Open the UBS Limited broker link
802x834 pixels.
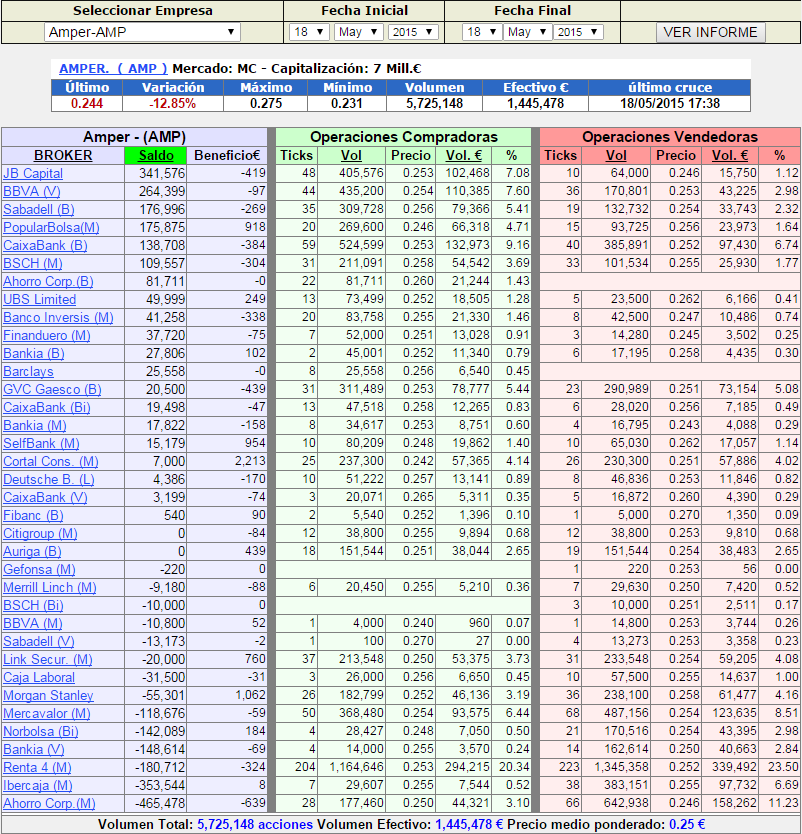(39, 299)
